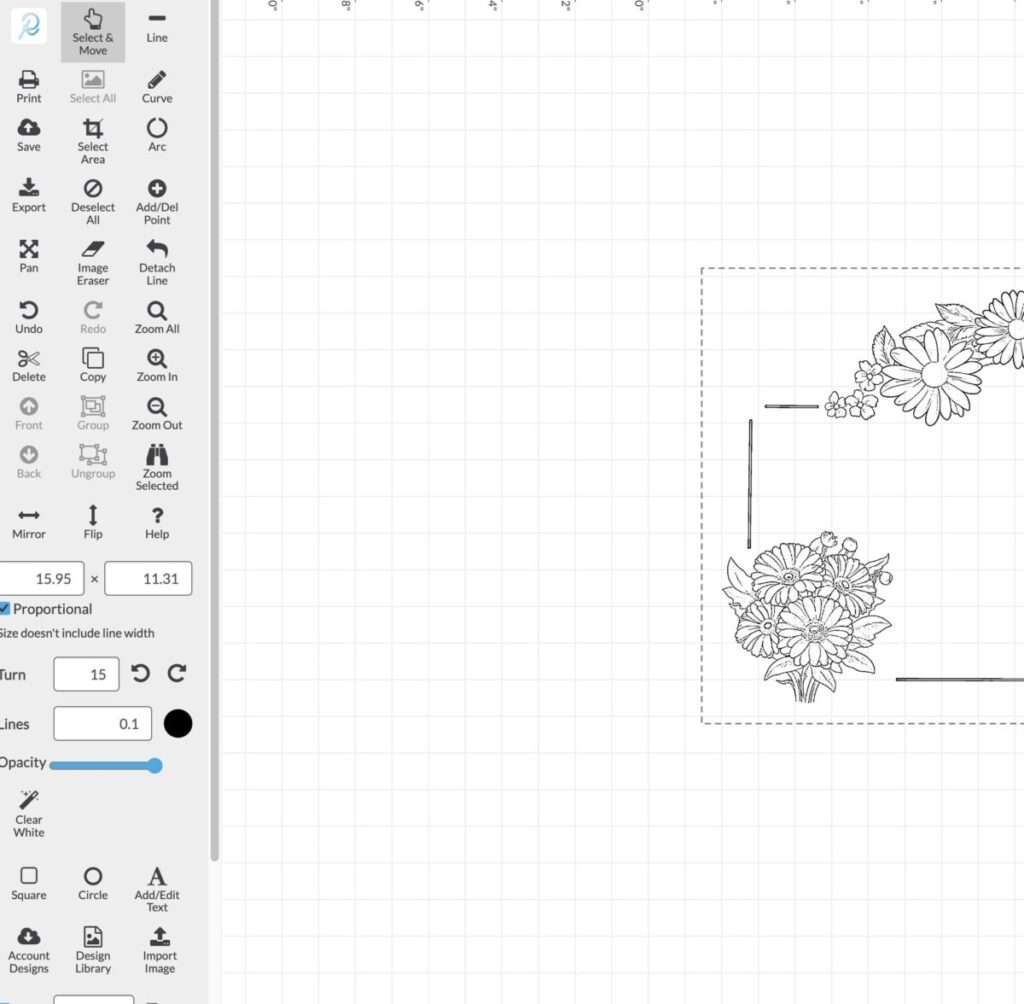The image size is (1024, 1004).
Task: Click the width input field showing 15.95
Action: click(42, 579)
